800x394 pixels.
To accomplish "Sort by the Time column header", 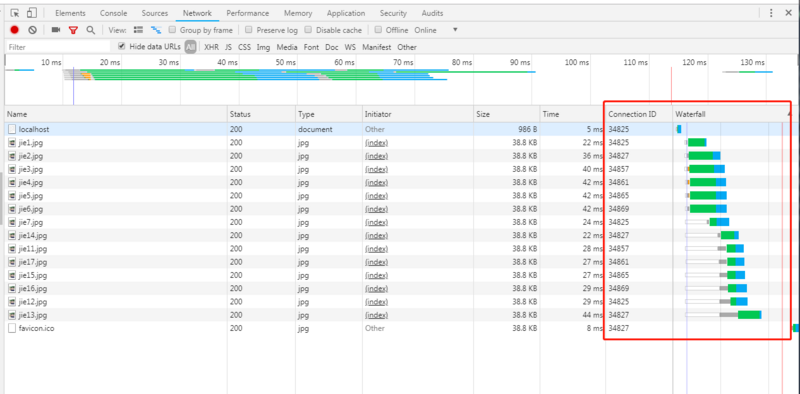I will click(572, 114).
